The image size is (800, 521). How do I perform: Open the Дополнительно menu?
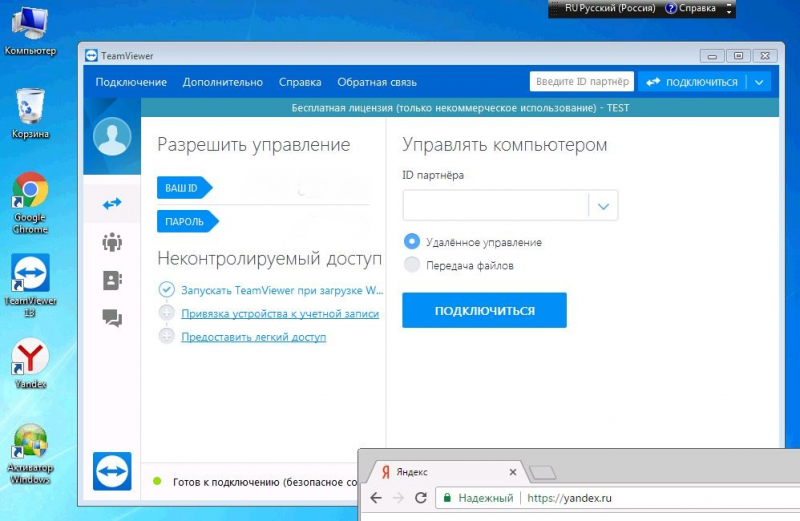(222, 82)
